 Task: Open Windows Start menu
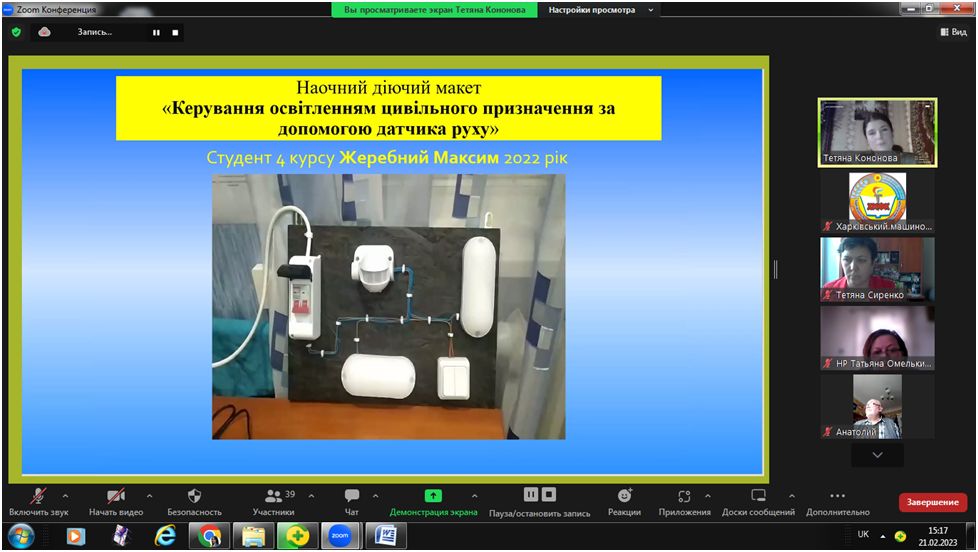pyautogui.click(x=20, y=536)
